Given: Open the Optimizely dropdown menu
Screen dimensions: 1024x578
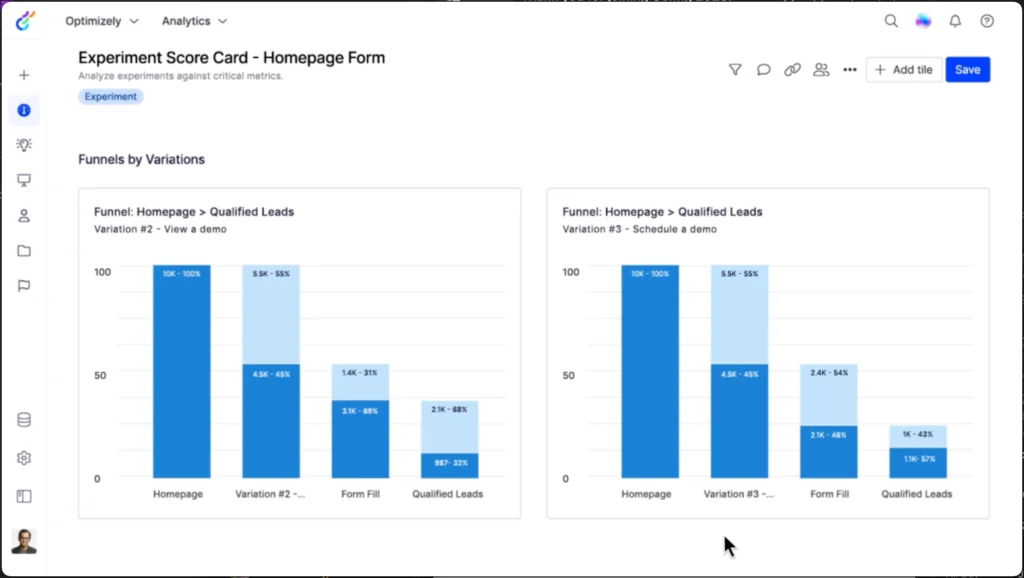Looking at the screenshot, I should 102,21.
